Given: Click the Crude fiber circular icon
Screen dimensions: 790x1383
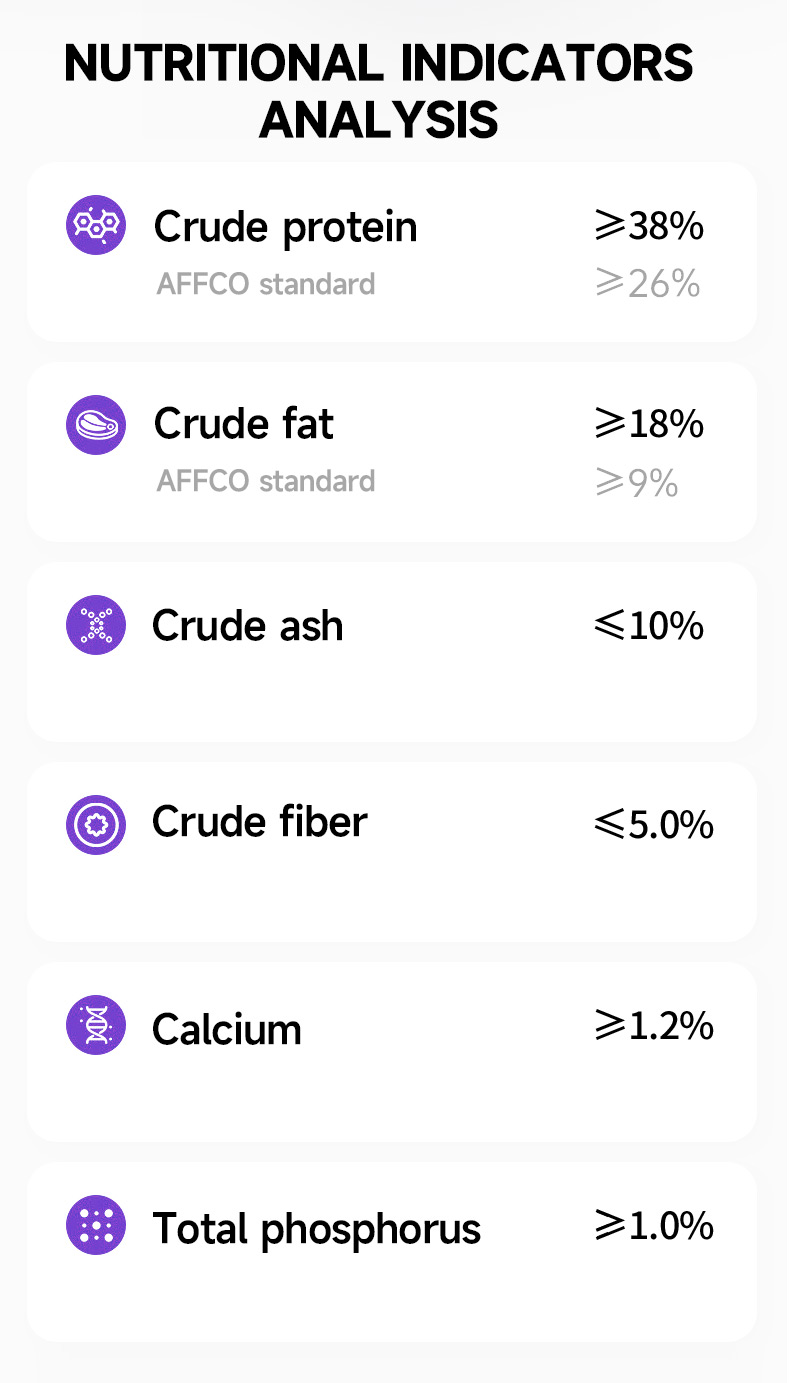Looking at the screenshot, I should [x=96, y=825].
